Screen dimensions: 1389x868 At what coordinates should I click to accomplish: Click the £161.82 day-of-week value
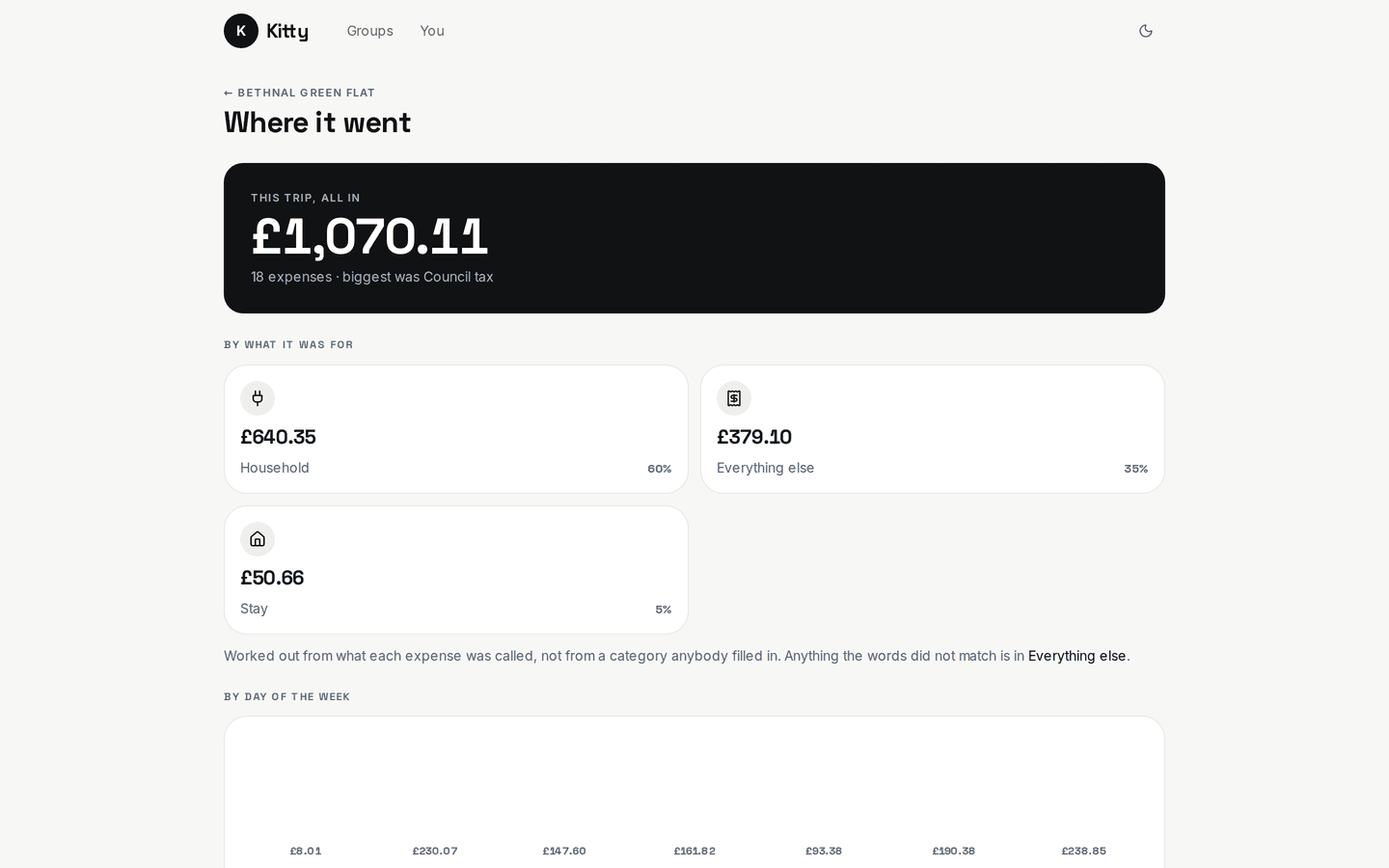pos(694,851)
